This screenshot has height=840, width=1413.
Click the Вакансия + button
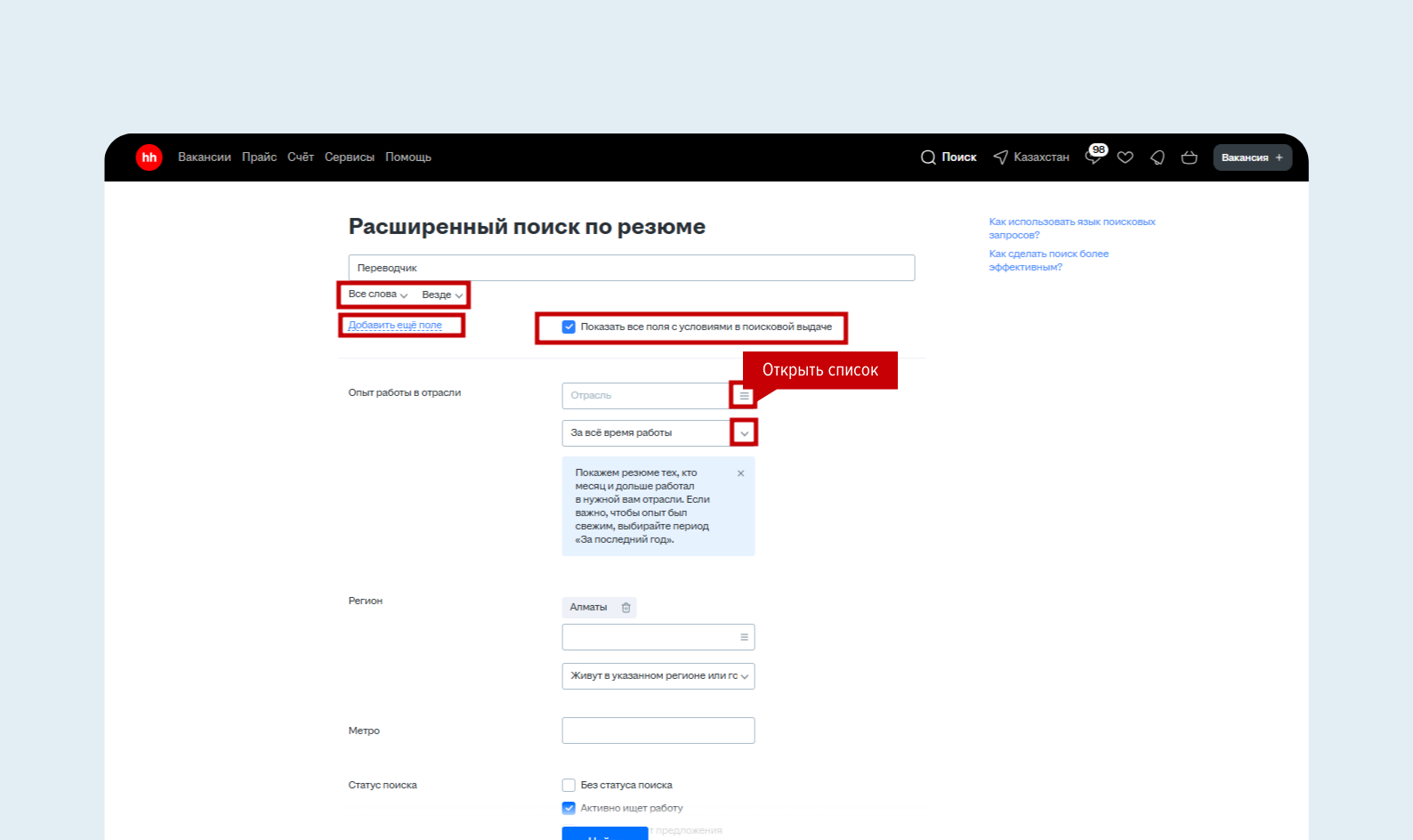(1253, 157)
